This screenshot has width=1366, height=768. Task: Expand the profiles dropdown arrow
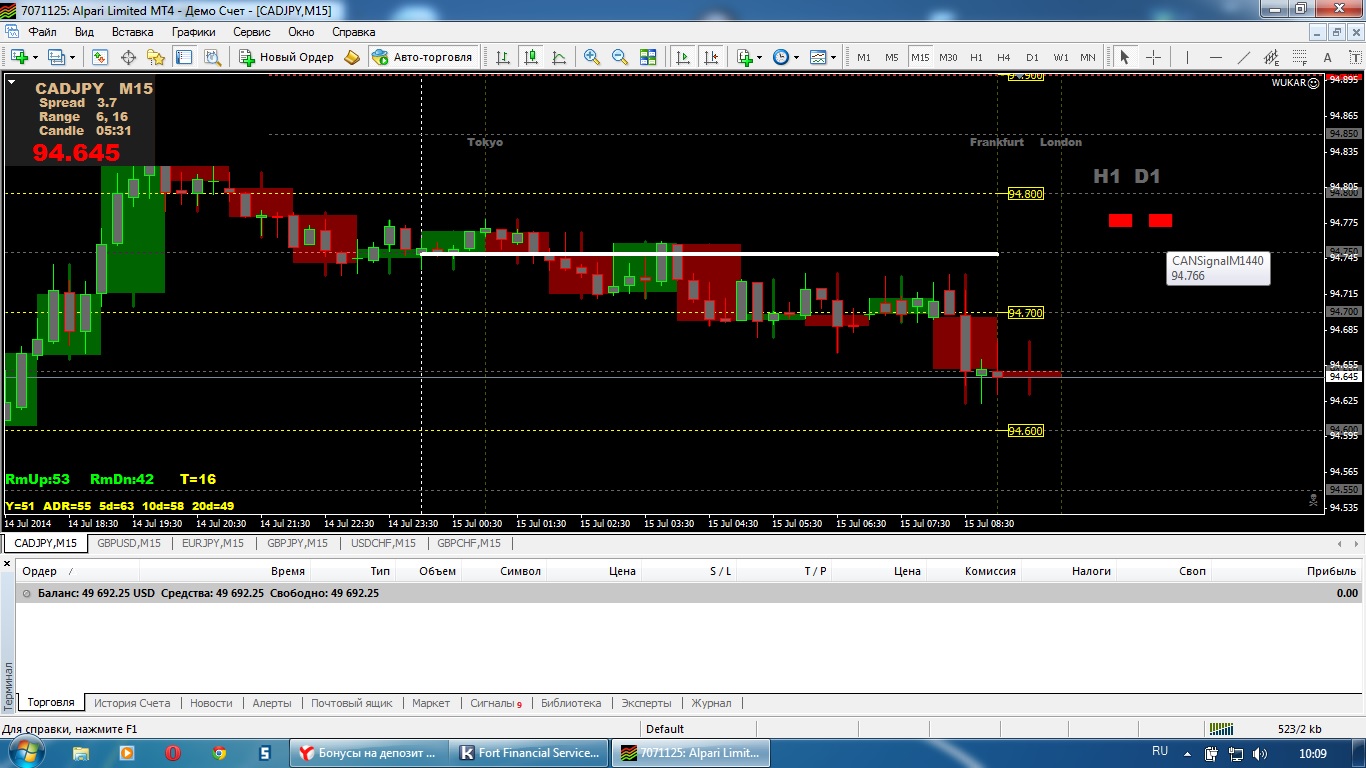pos(72,57)
